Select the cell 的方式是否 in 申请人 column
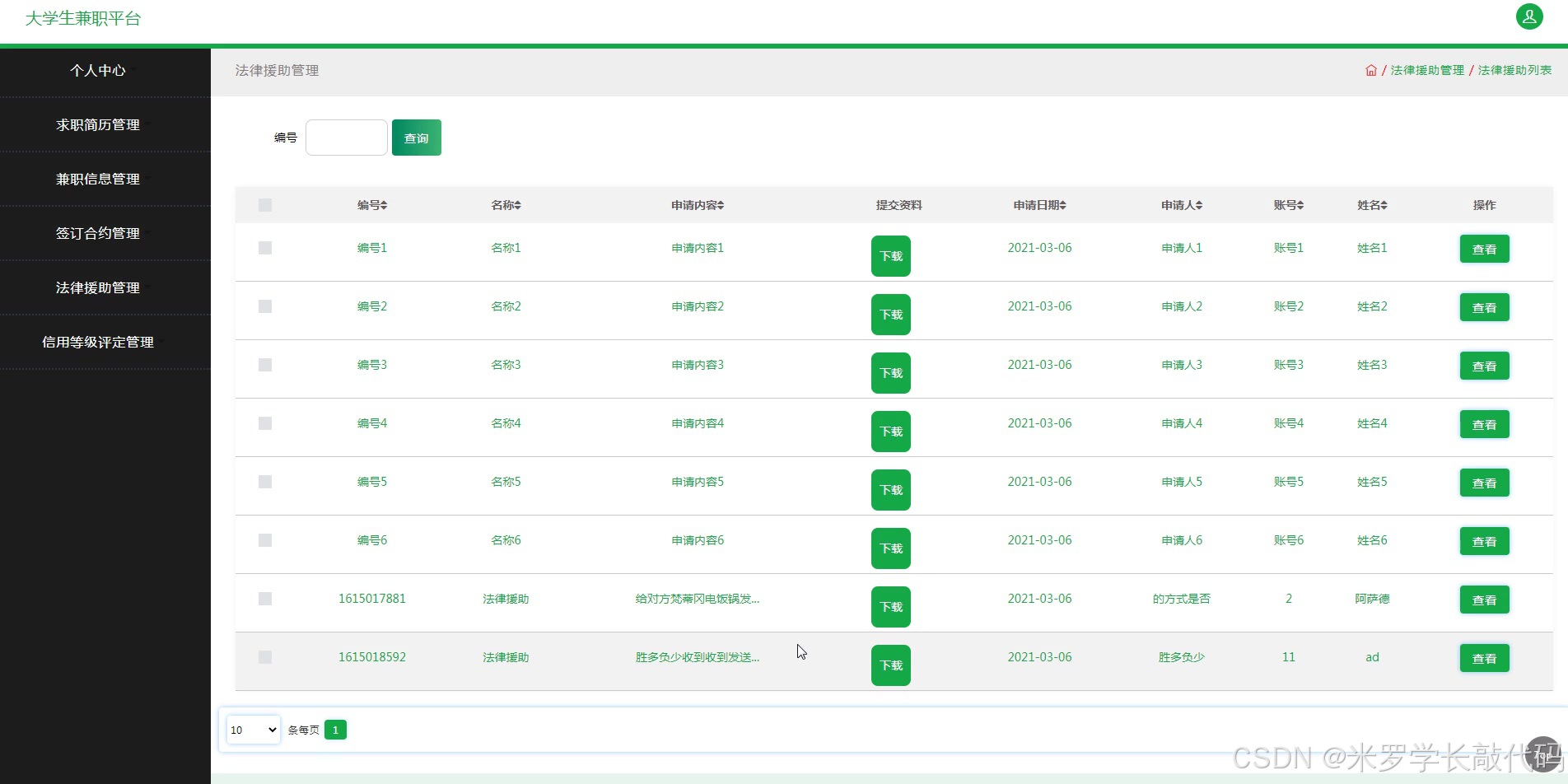Screen dimensions: 1568x784 (x=1182, y=599)
